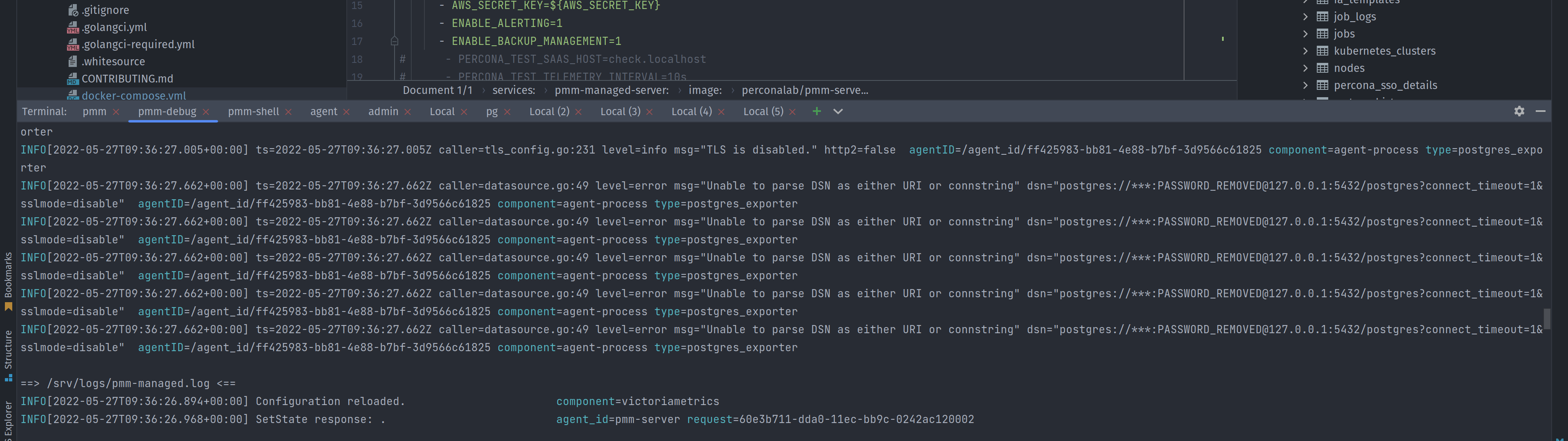Open terminal tabs dropdown chevron
This screenshot has width=1568, height=441.
point(838,111)
